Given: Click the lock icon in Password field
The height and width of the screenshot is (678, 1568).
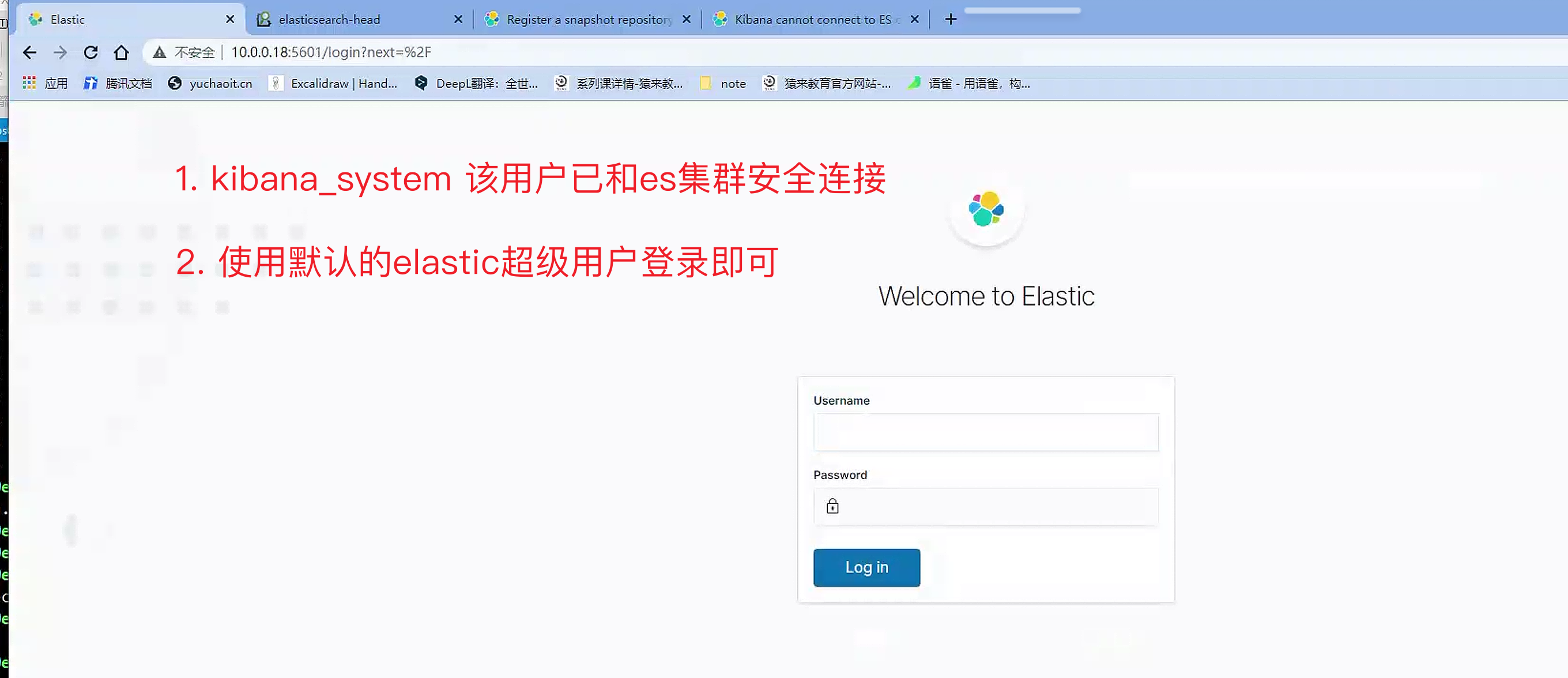Looking at the screenshot, I should 832,506.
